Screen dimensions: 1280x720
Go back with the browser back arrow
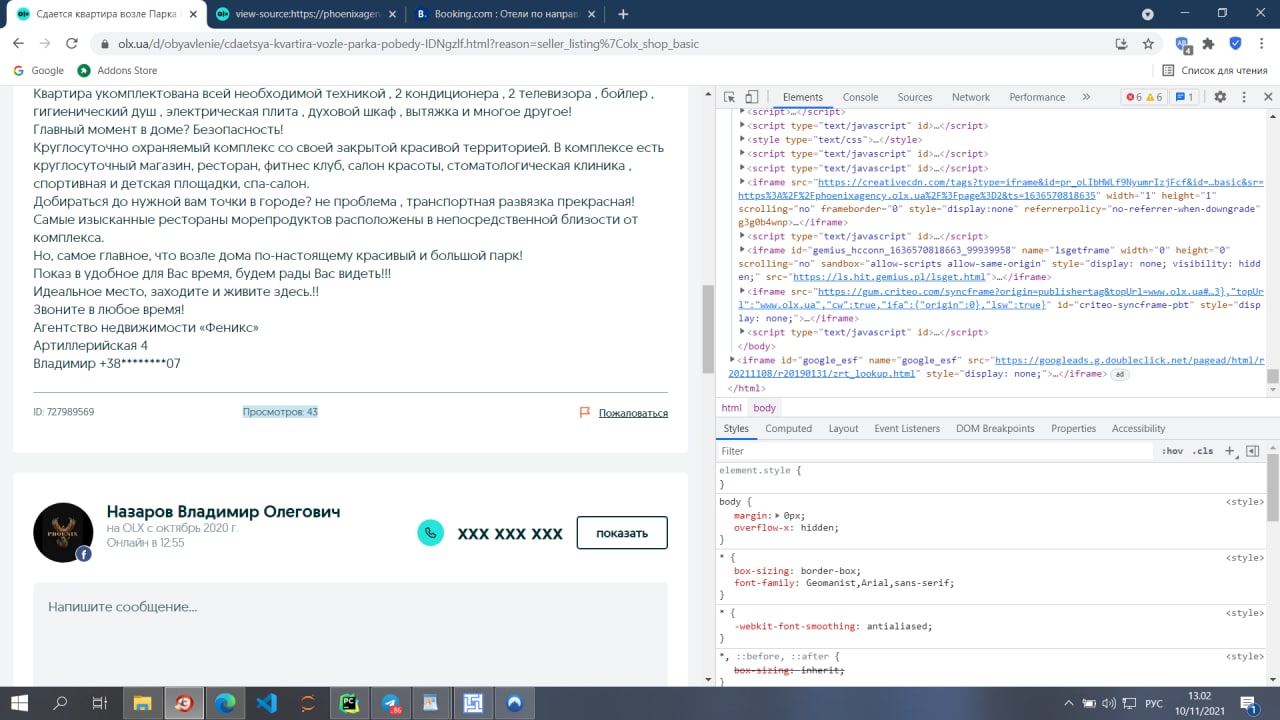(x=18, y=44)
